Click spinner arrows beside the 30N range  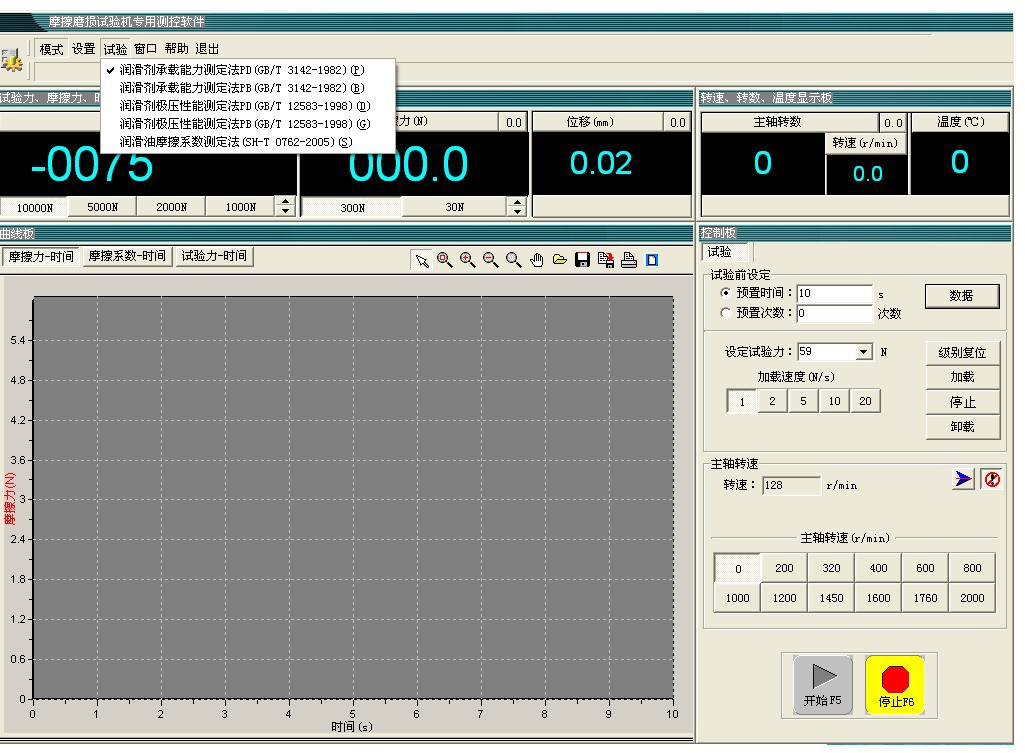click(517, 207)
